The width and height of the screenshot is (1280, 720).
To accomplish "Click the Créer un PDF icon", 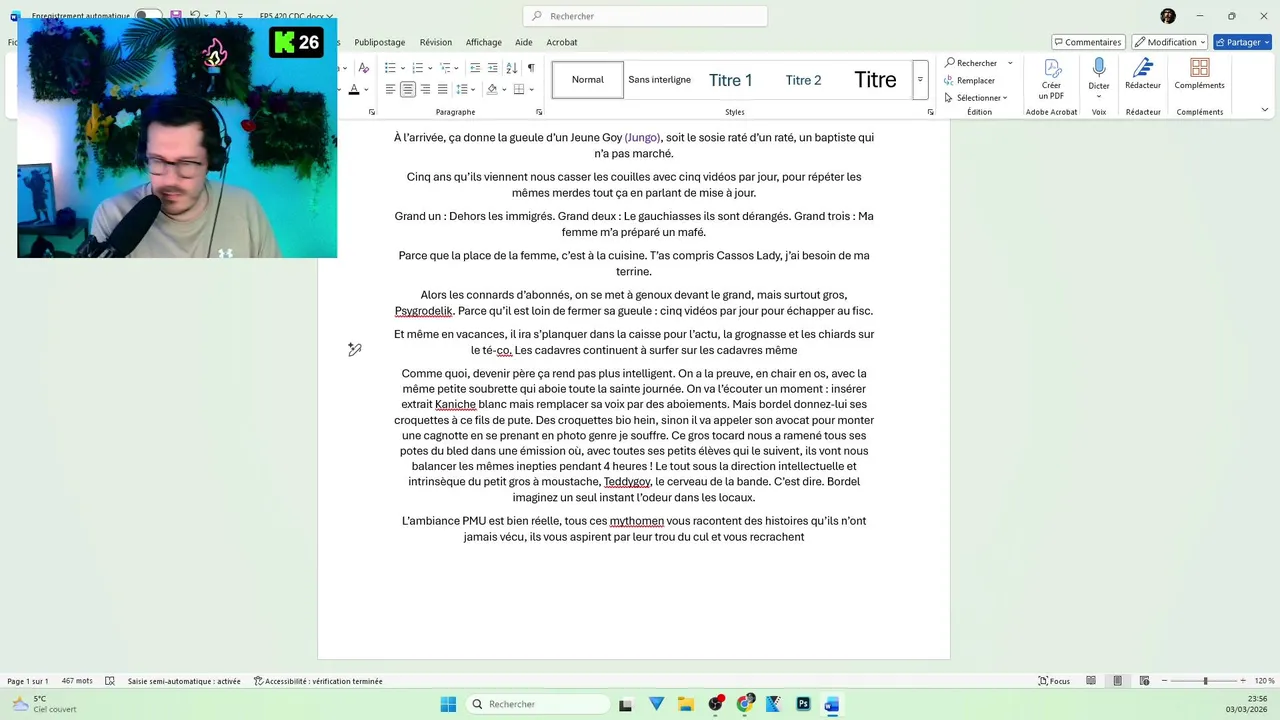I will point(1051,79).
